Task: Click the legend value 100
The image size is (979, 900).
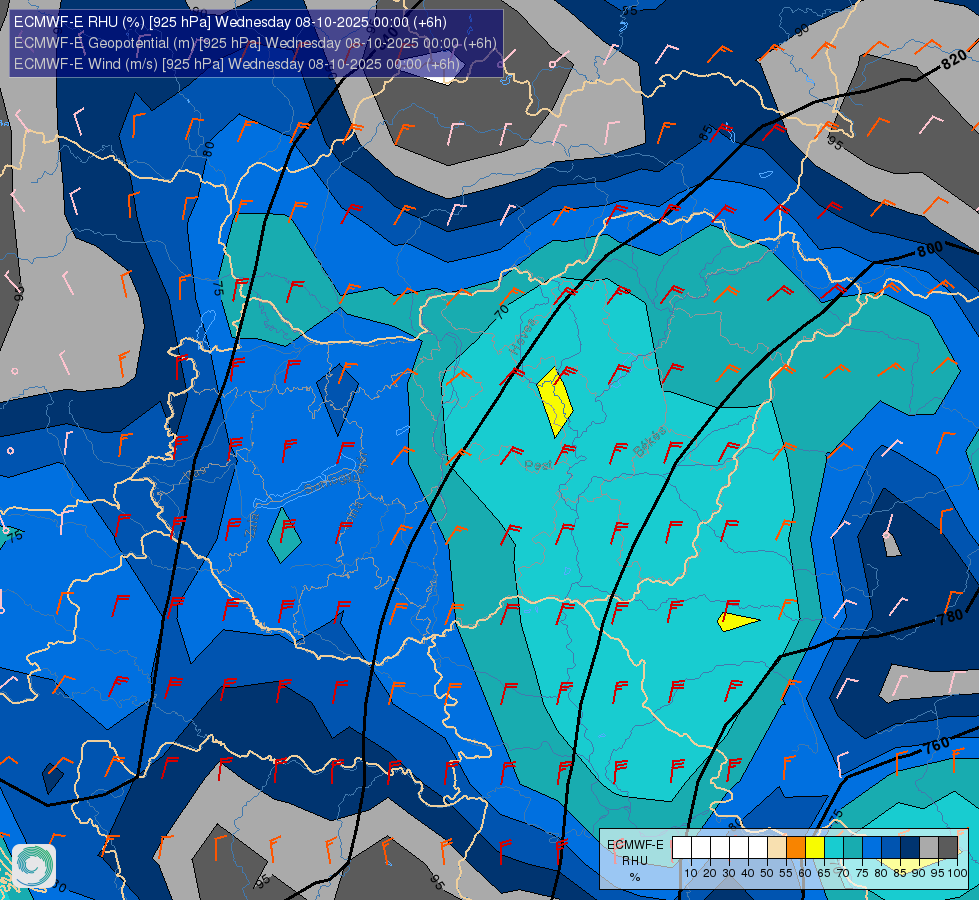Action: coord(957,873)
